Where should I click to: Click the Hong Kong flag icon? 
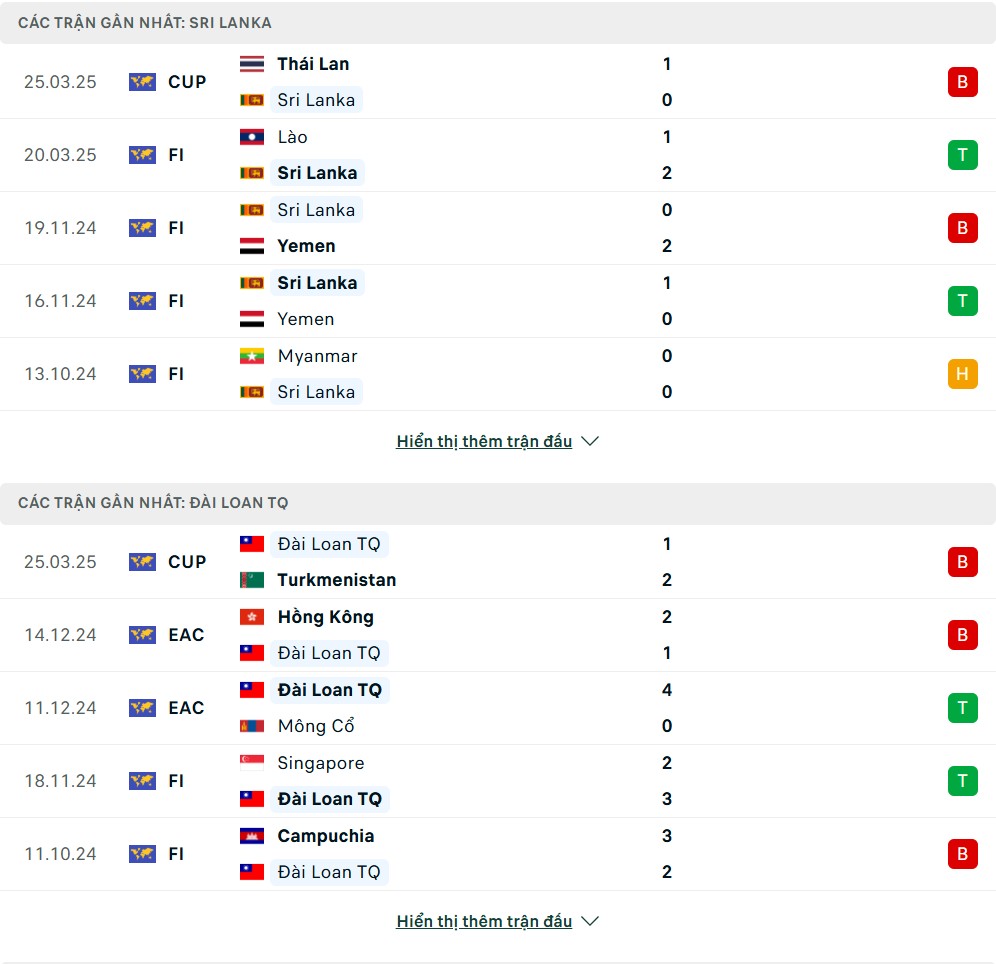(x=252, y=617)
